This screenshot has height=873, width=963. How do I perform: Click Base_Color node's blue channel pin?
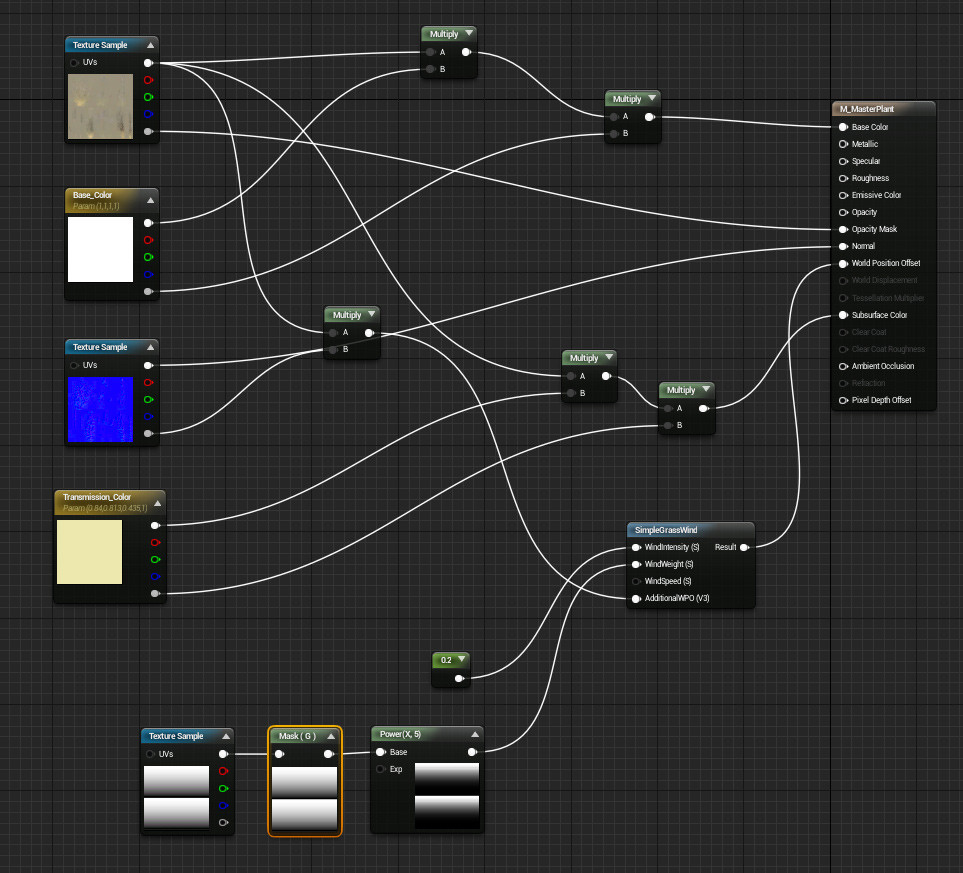[x=148, y=274]
